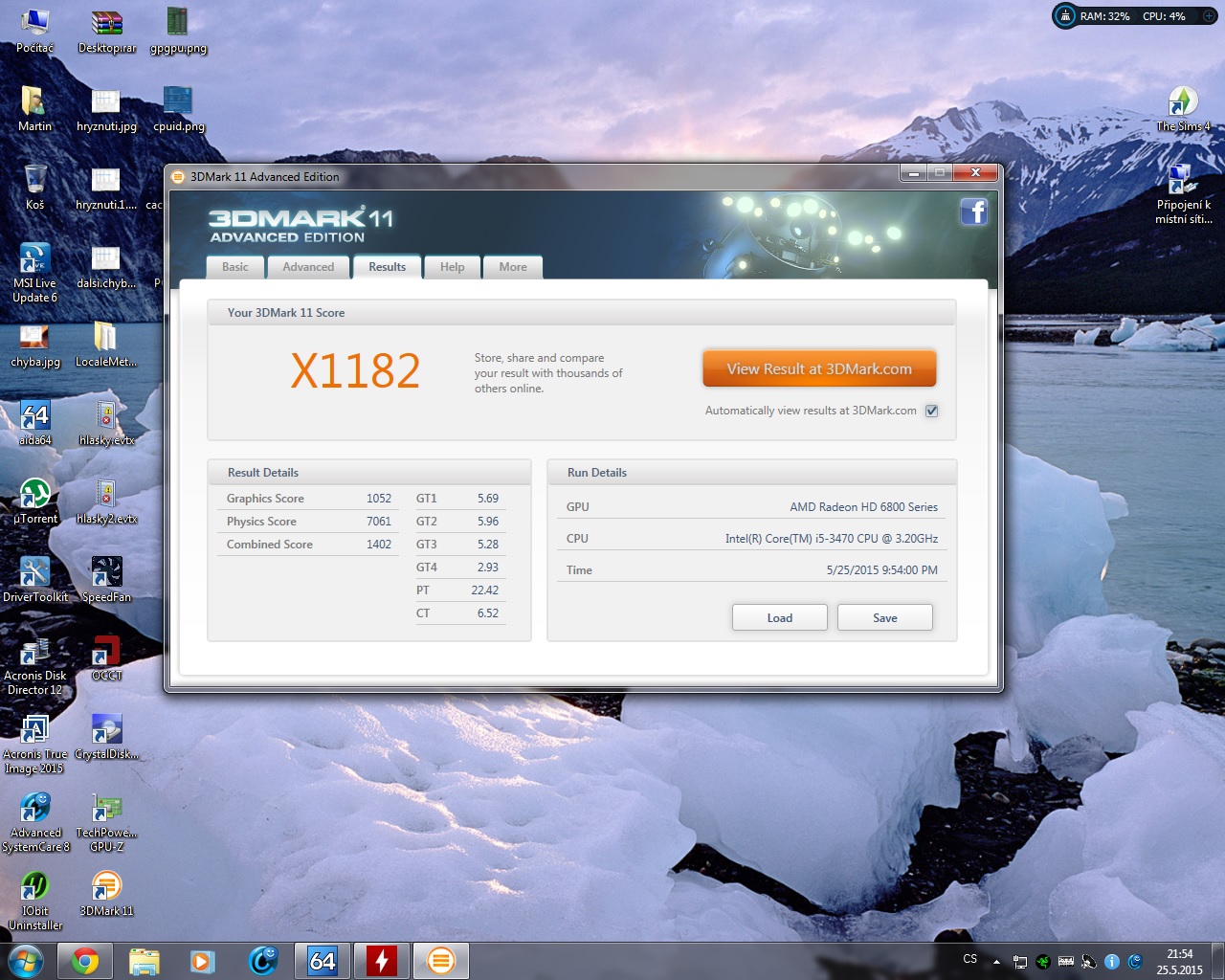Select the OCCT desktop shortcut
This screenshot has width=1225, height=980.
[x=107, y=658]
